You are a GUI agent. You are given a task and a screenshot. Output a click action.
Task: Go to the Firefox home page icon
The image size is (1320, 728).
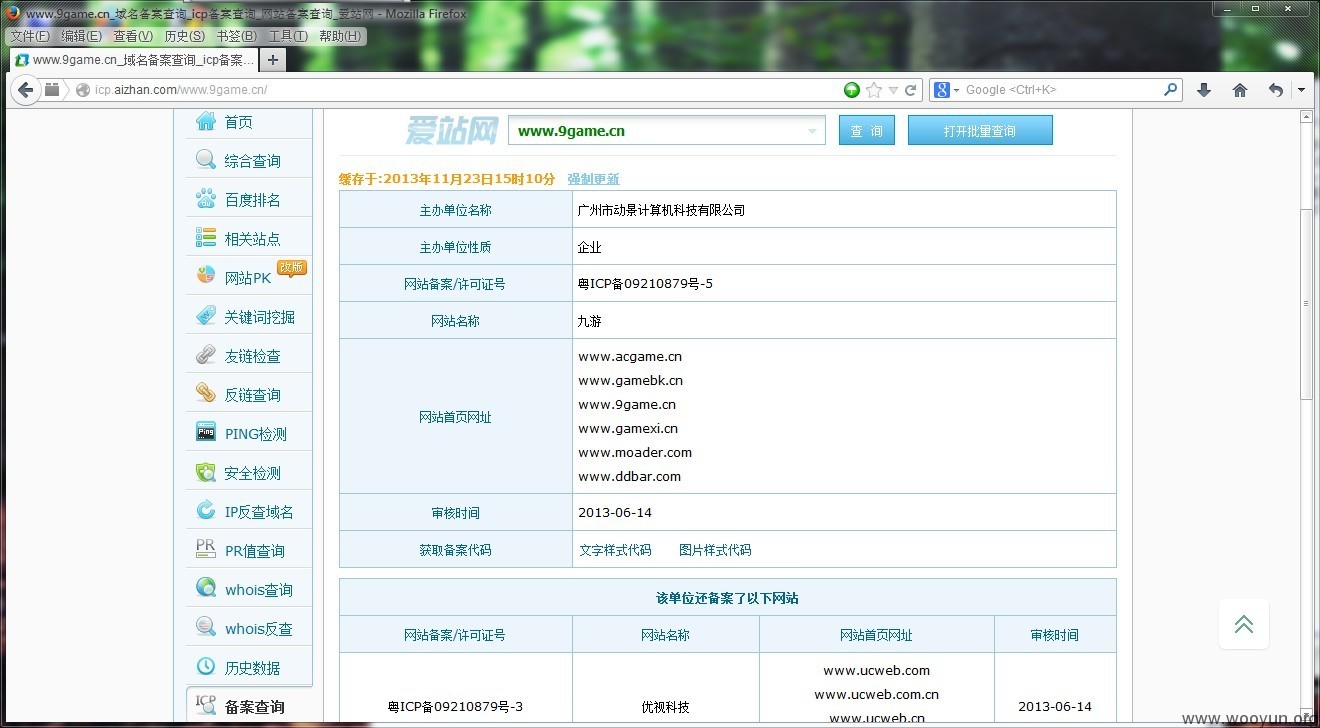click(x=1240, y=90)
